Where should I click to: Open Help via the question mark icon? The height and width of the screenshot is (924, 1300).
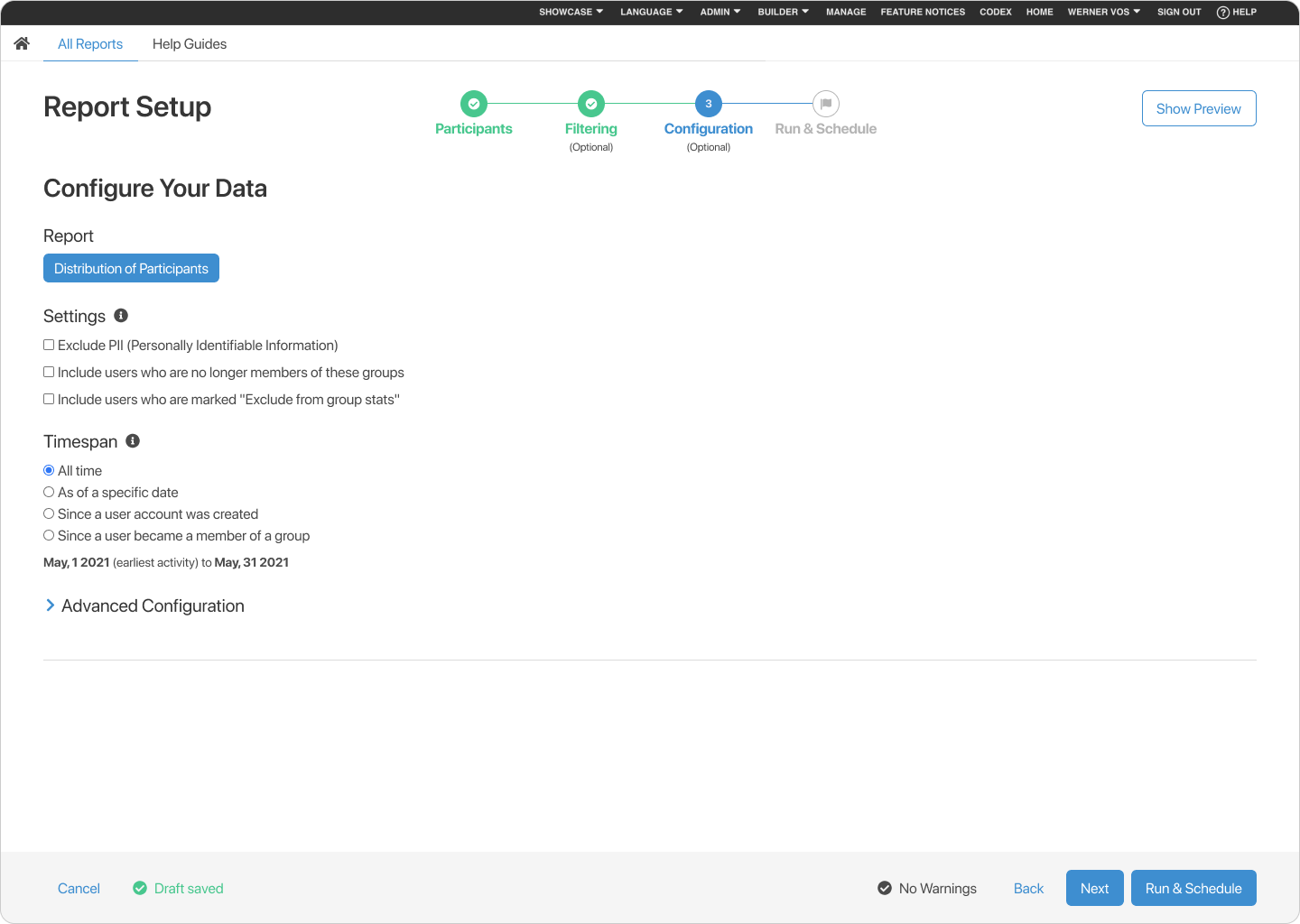click(1222, 12)
